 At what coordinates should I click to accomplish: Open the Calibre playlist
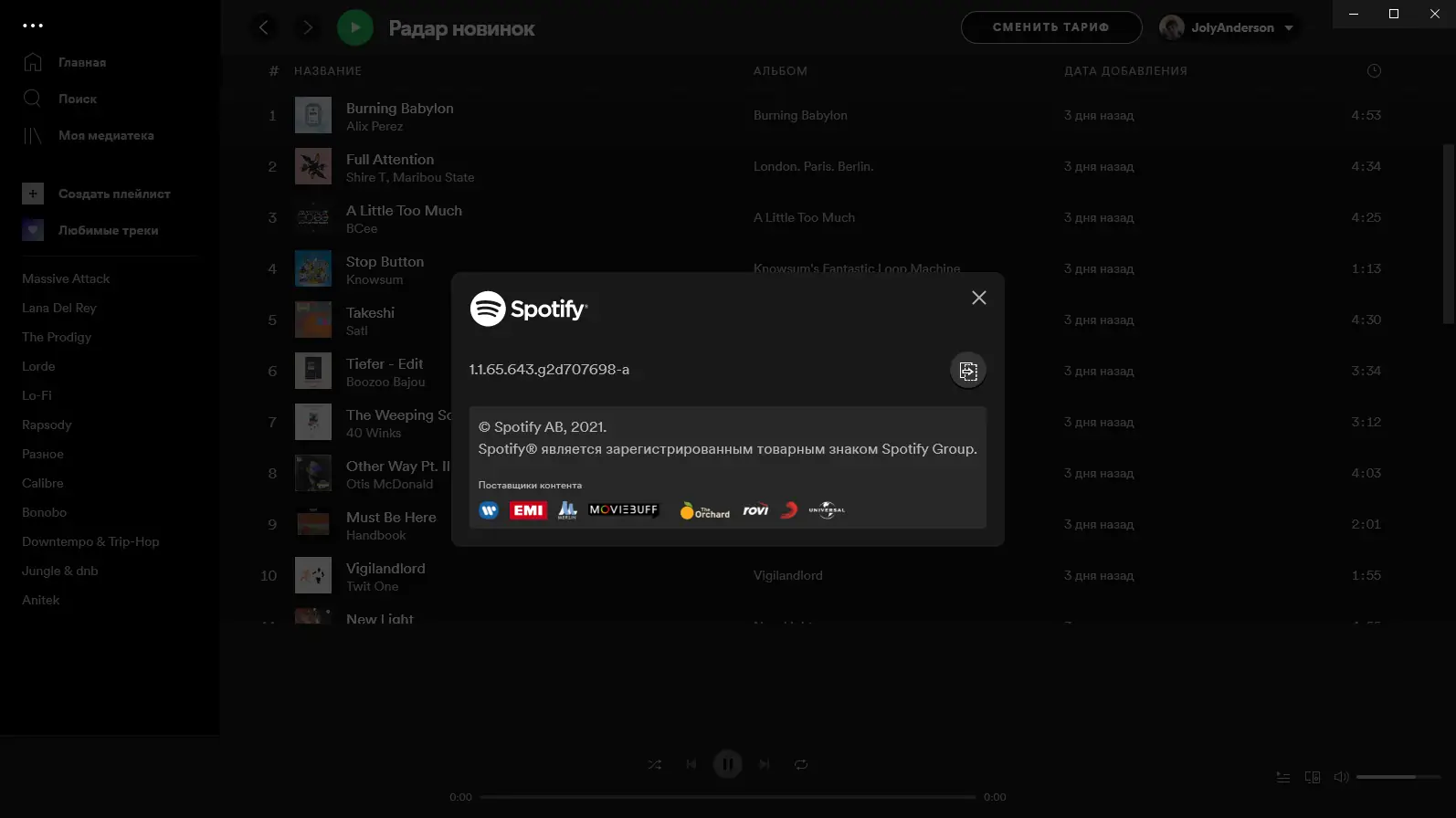tap(43, 483)
